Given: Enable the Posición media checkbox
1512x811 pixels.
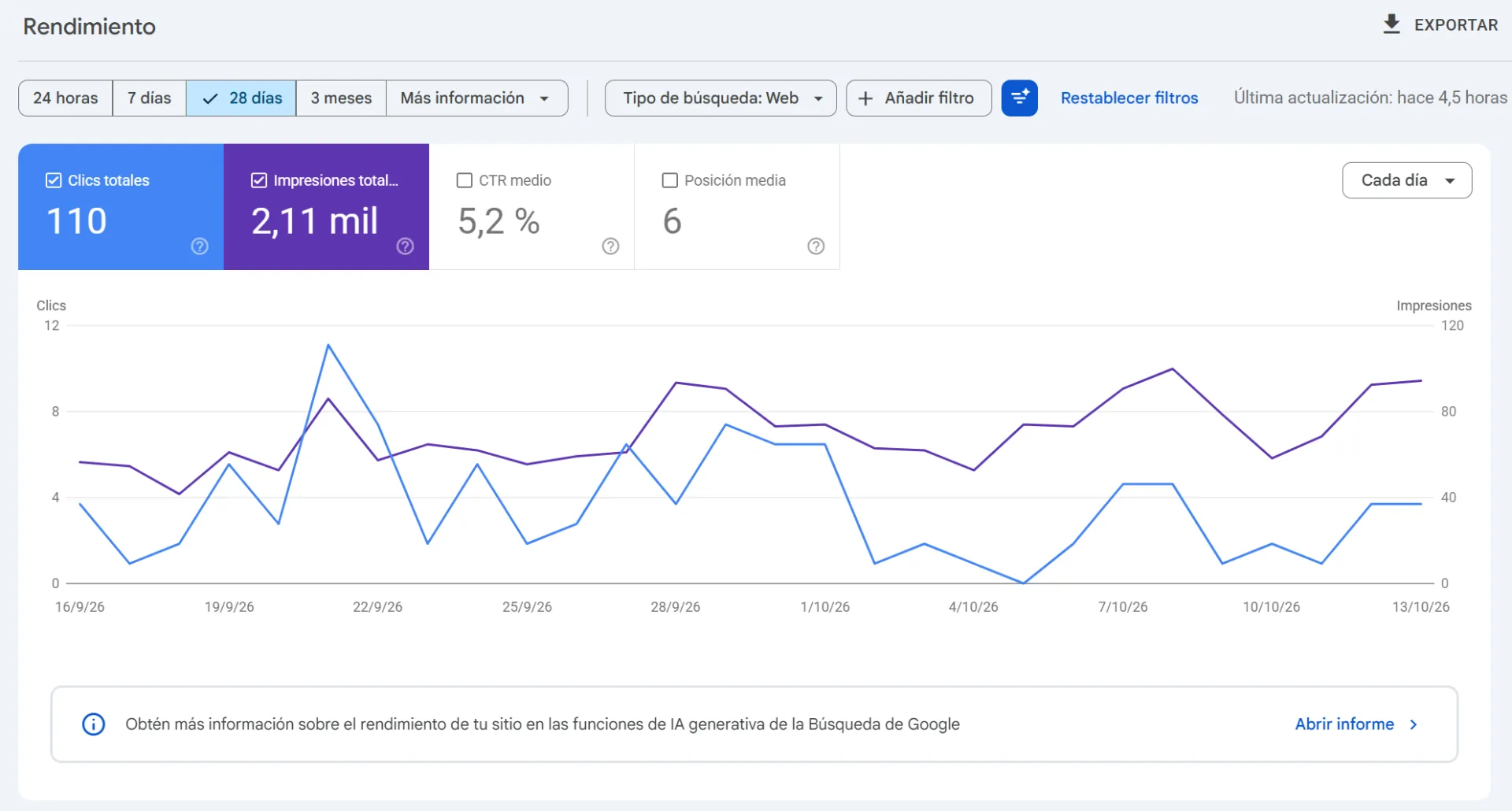Looking at the screenshot, I should (670, 180).
